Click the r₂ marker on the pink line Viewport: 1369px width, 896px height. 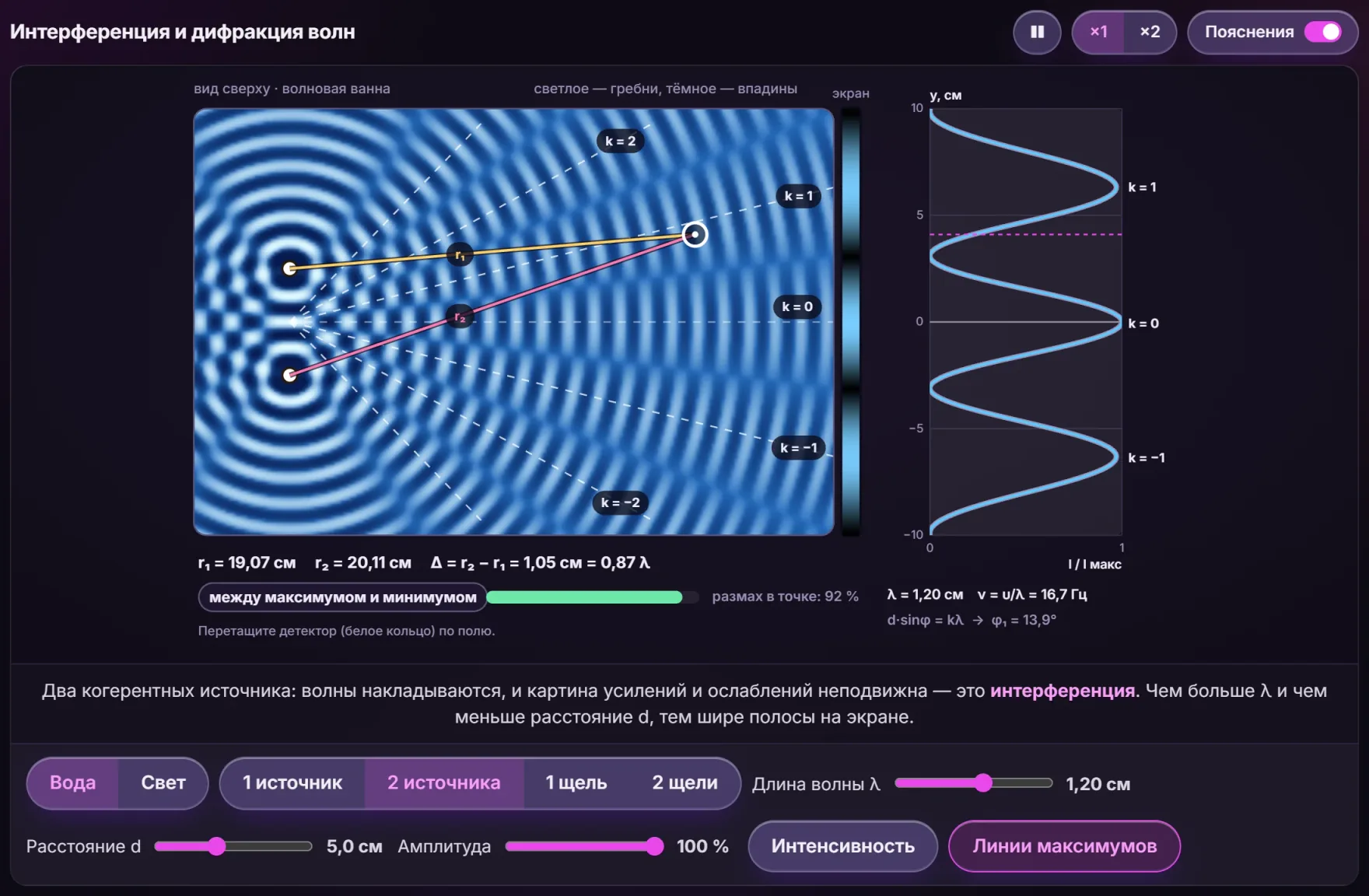pyautogui.click(x=460, y=317)
